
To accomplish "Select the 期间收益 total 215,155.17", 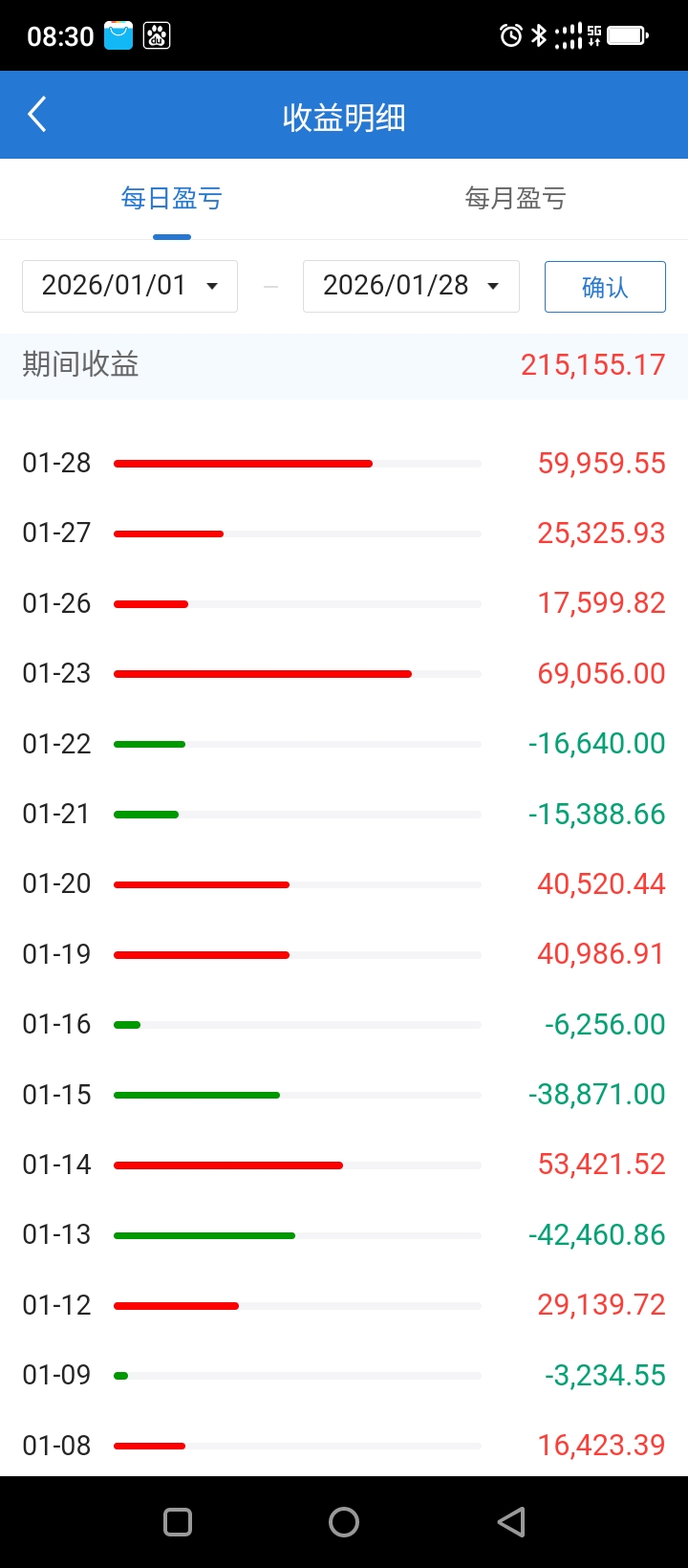I will (592, 364).
